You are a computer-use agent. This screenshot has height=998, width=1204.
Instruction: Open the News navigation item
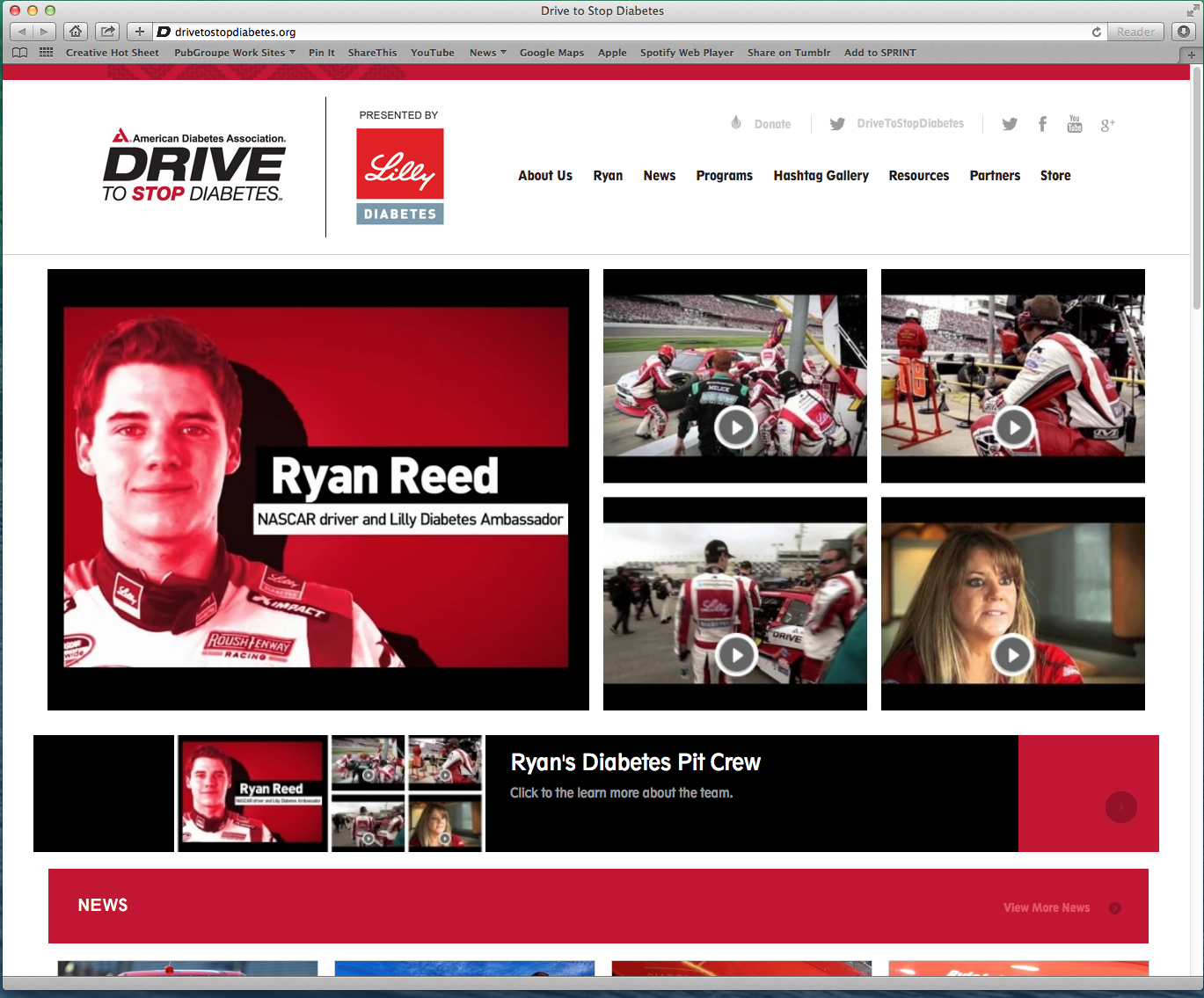coord(660,176)
